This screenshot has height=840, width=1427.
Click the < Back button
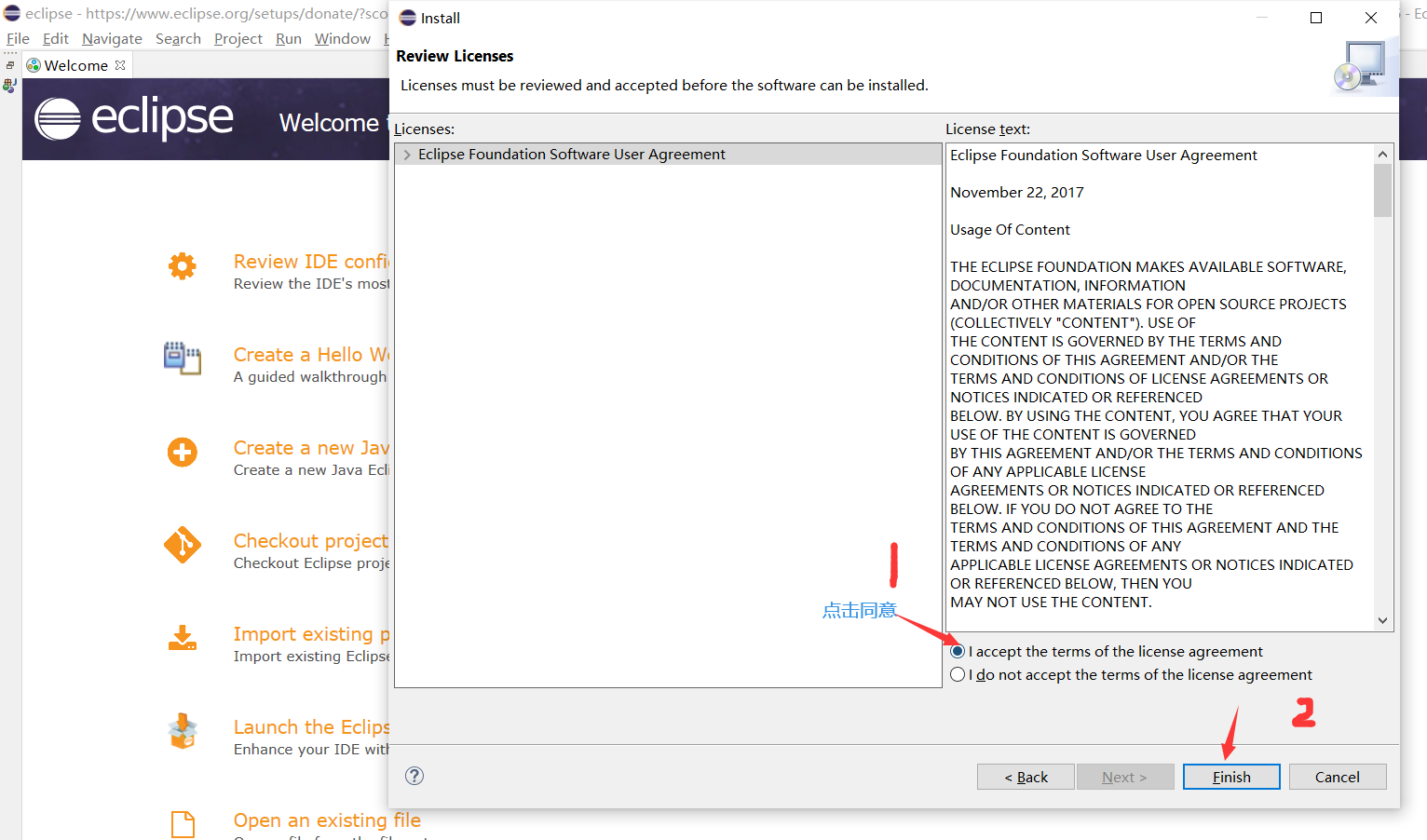point(1026,777)
